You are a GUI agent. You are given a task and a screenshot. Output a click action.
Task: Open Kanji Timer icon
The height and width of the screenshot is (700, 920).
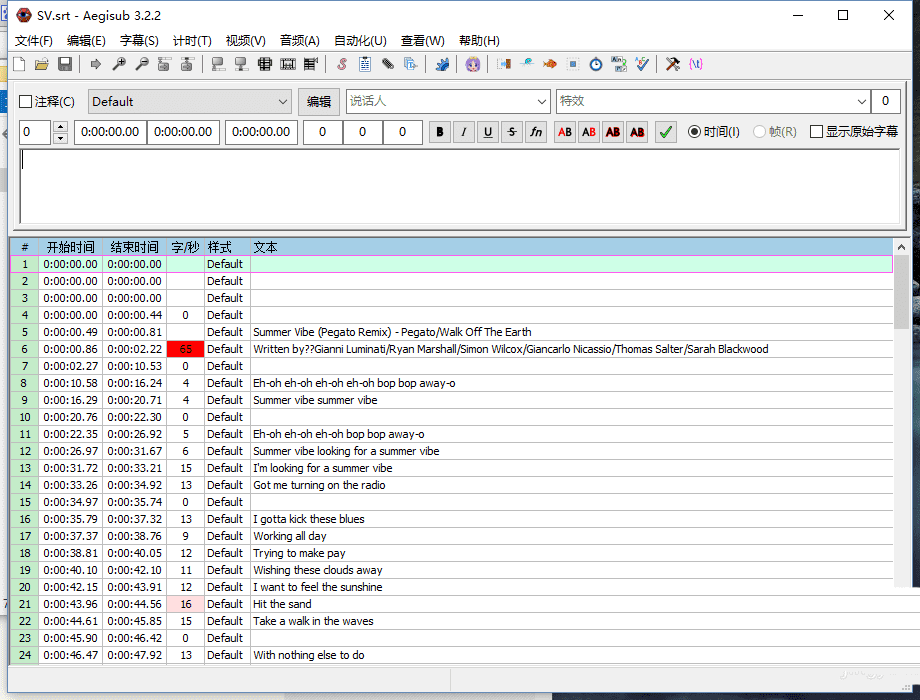tap(619, 64)
